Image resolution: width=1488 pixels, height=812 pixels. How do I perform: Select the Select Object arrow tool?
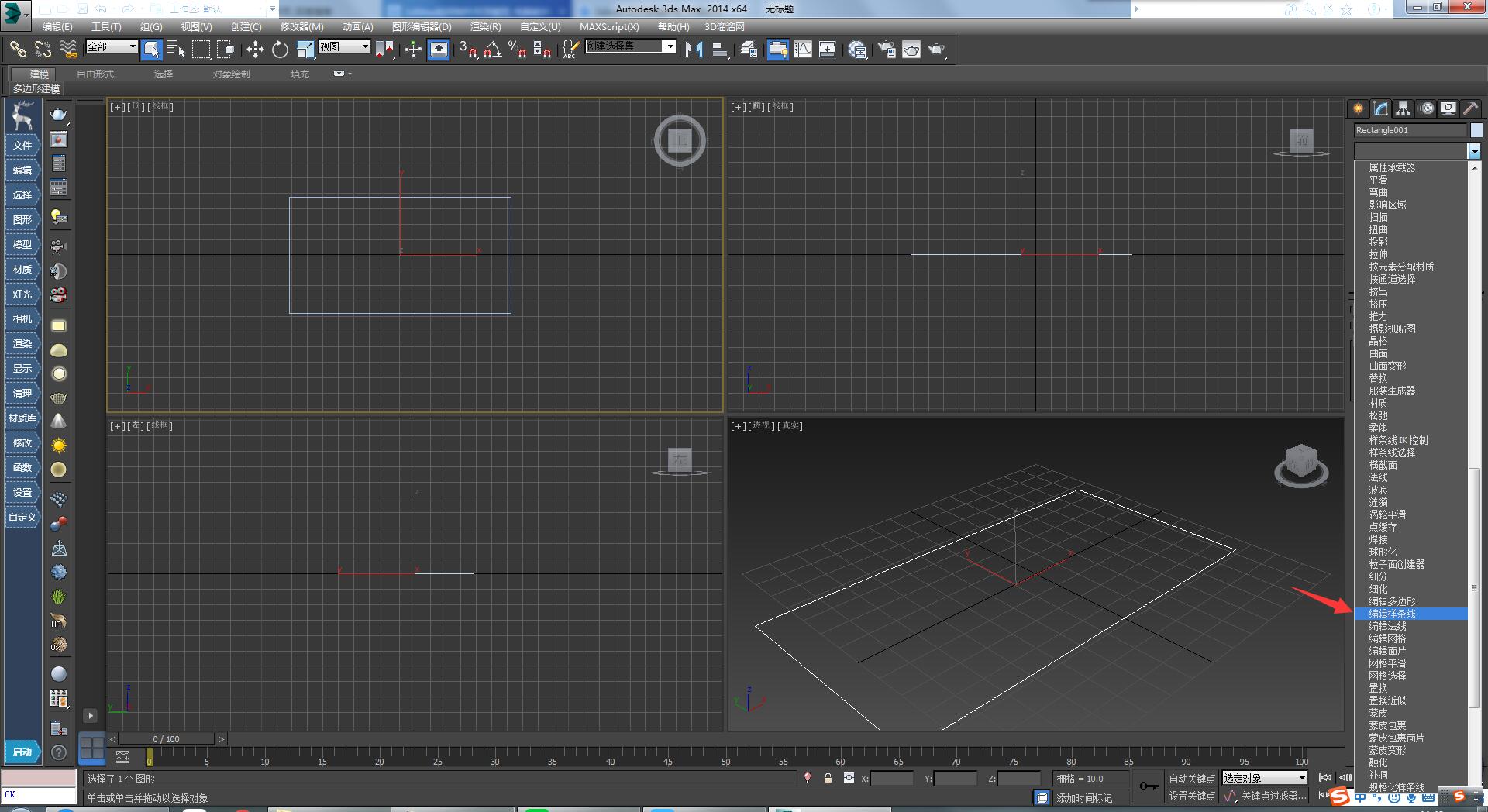[x=153, y=50]
